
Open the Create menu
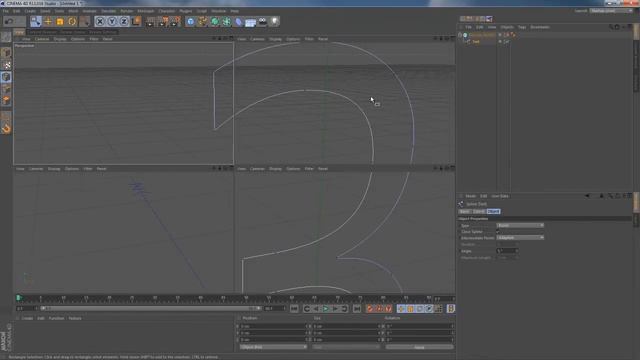tap(30, 11)
